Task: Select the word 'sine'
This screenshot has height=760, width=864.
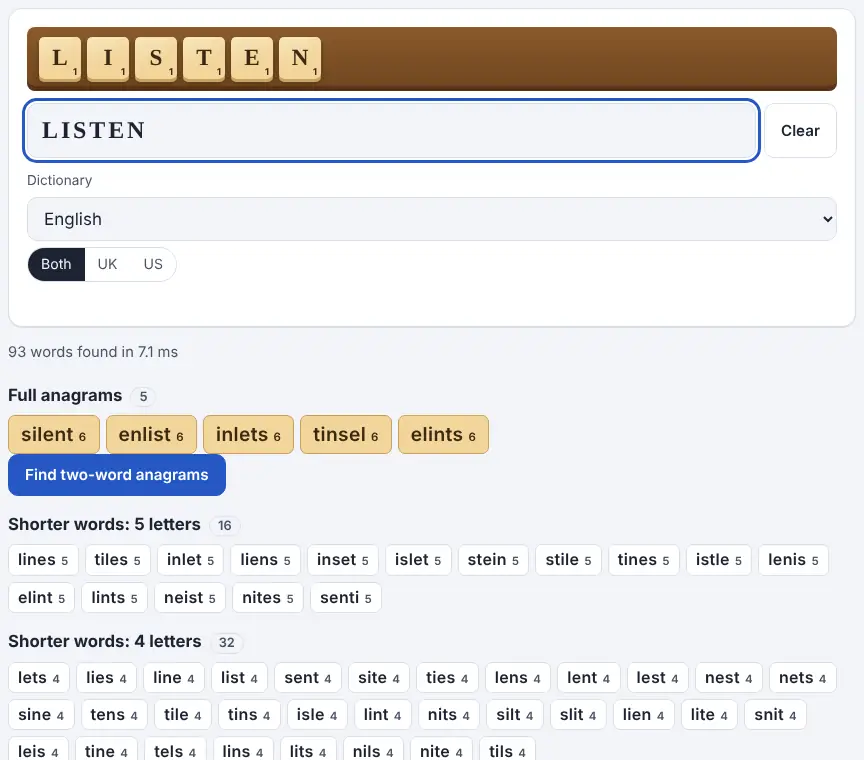Action: pyautogui.click(x=41, y=715)
